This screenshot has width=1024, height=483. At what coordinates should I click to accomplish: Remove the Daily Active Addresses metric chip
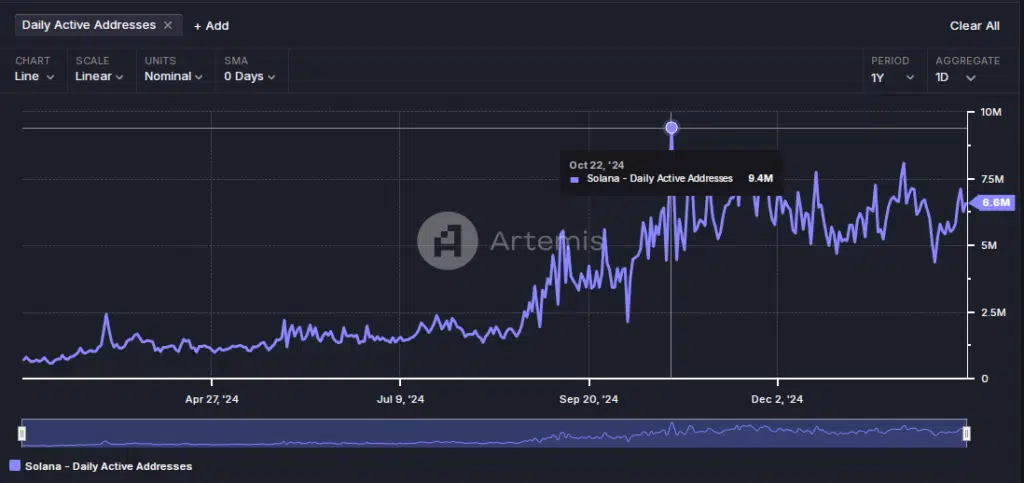click(168, 25)
